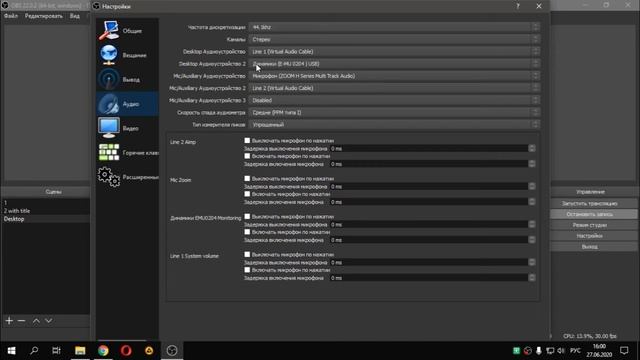
Task: Open Mic/Auxiliary device ZOOM H Series dropdown
Action: tap(394, 76)
